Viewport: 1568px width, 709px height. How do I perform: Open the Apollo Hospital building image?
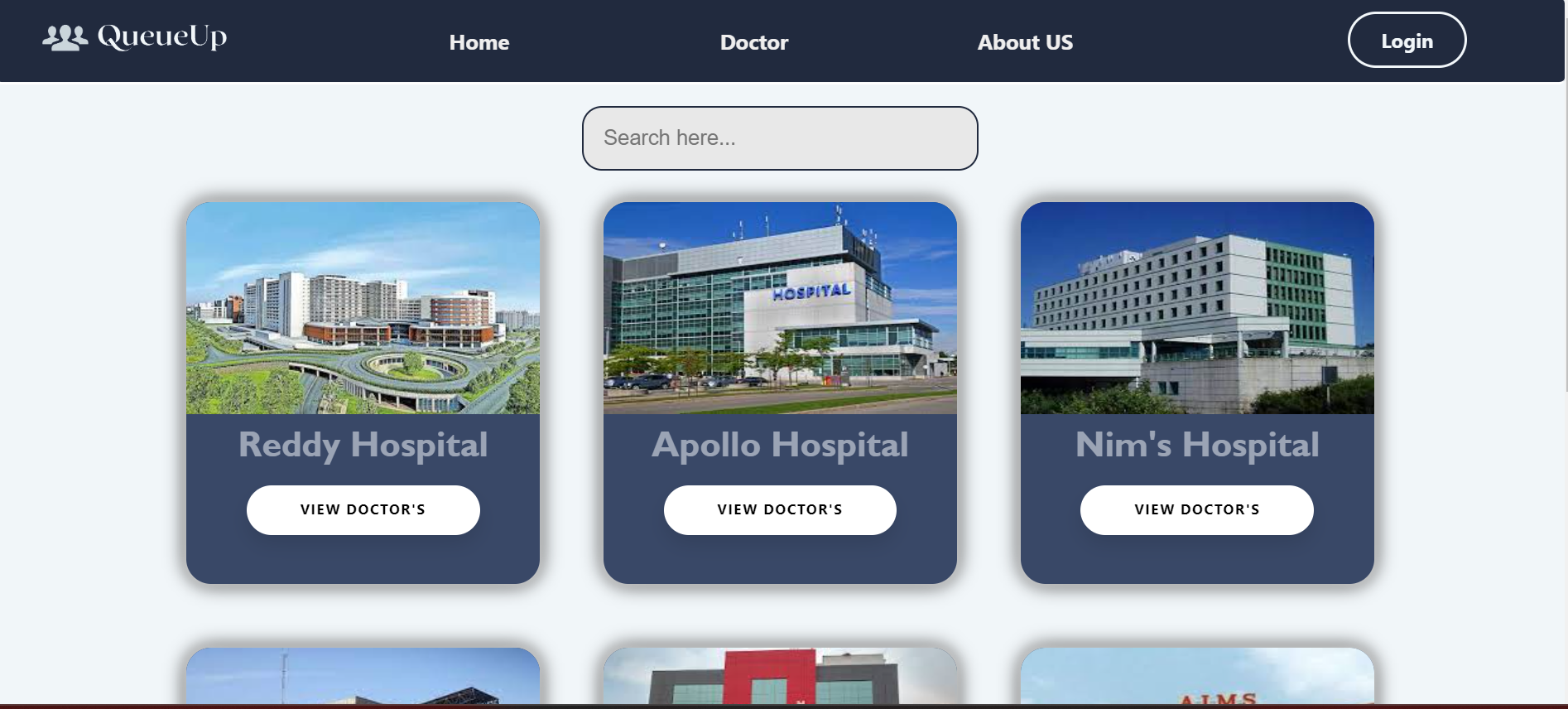780,308
